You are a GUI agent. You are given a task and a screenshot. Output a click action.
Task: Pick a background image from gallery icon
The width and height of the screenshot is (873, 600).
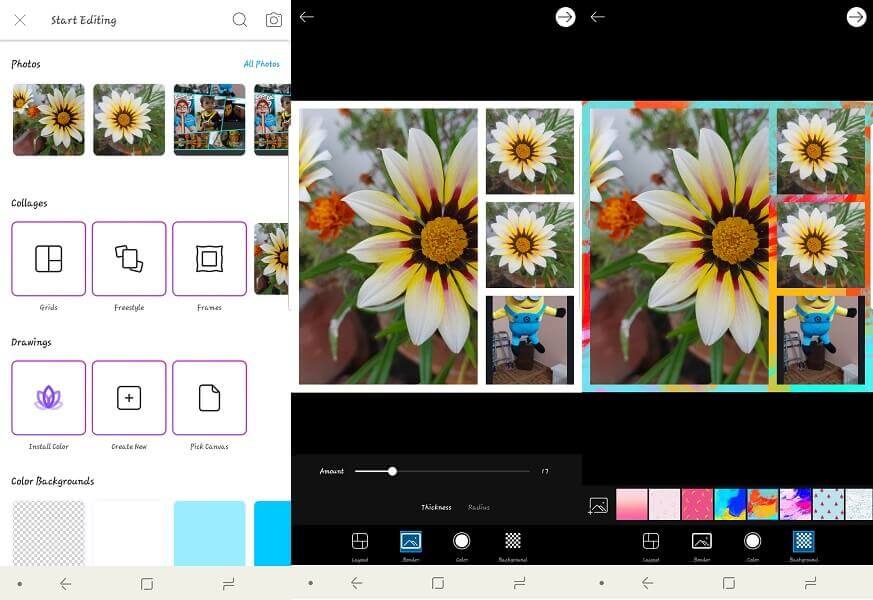pyautogui.click(x=599, y=505)
